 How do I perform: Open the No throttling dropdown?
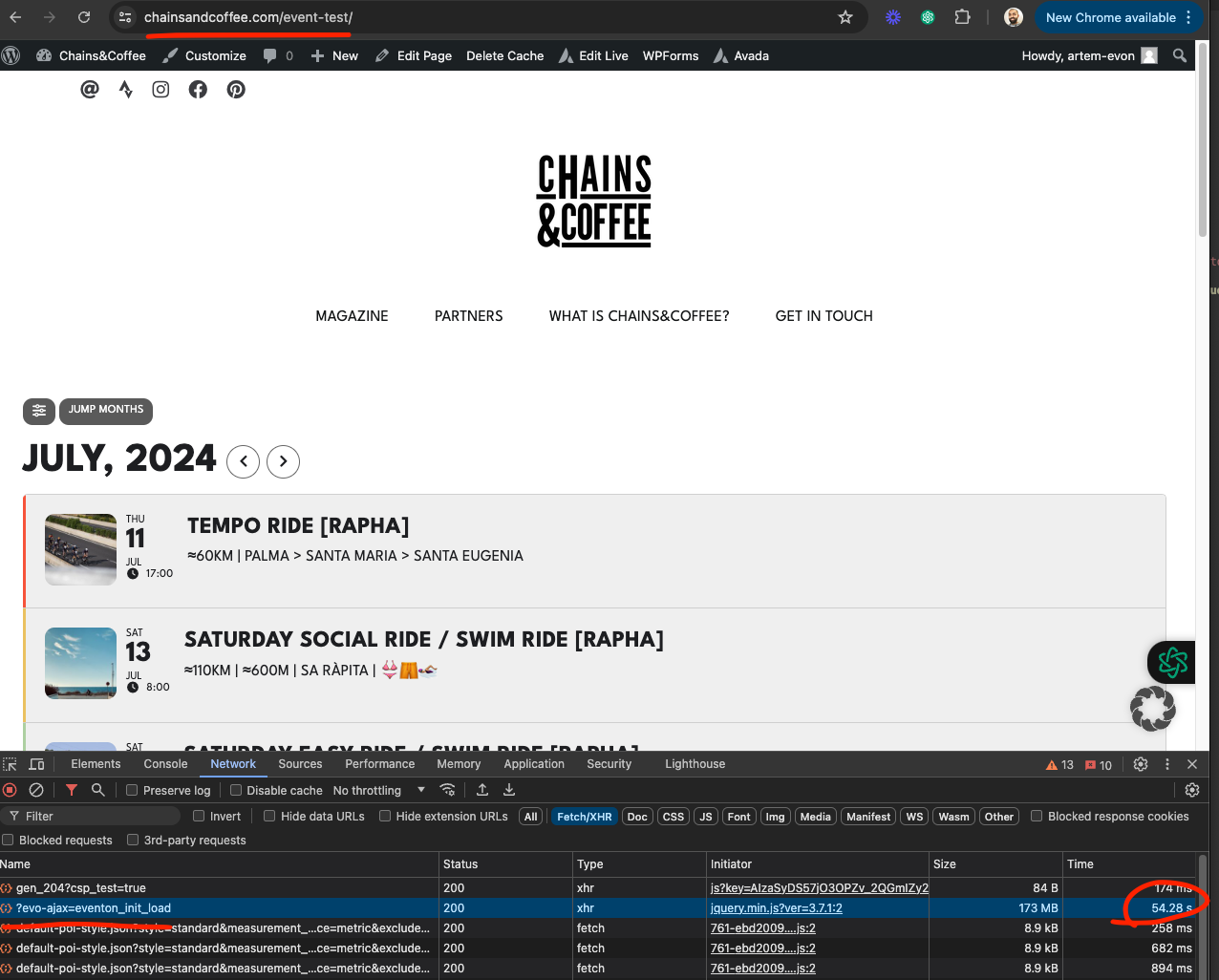click(x=379, y=790)
